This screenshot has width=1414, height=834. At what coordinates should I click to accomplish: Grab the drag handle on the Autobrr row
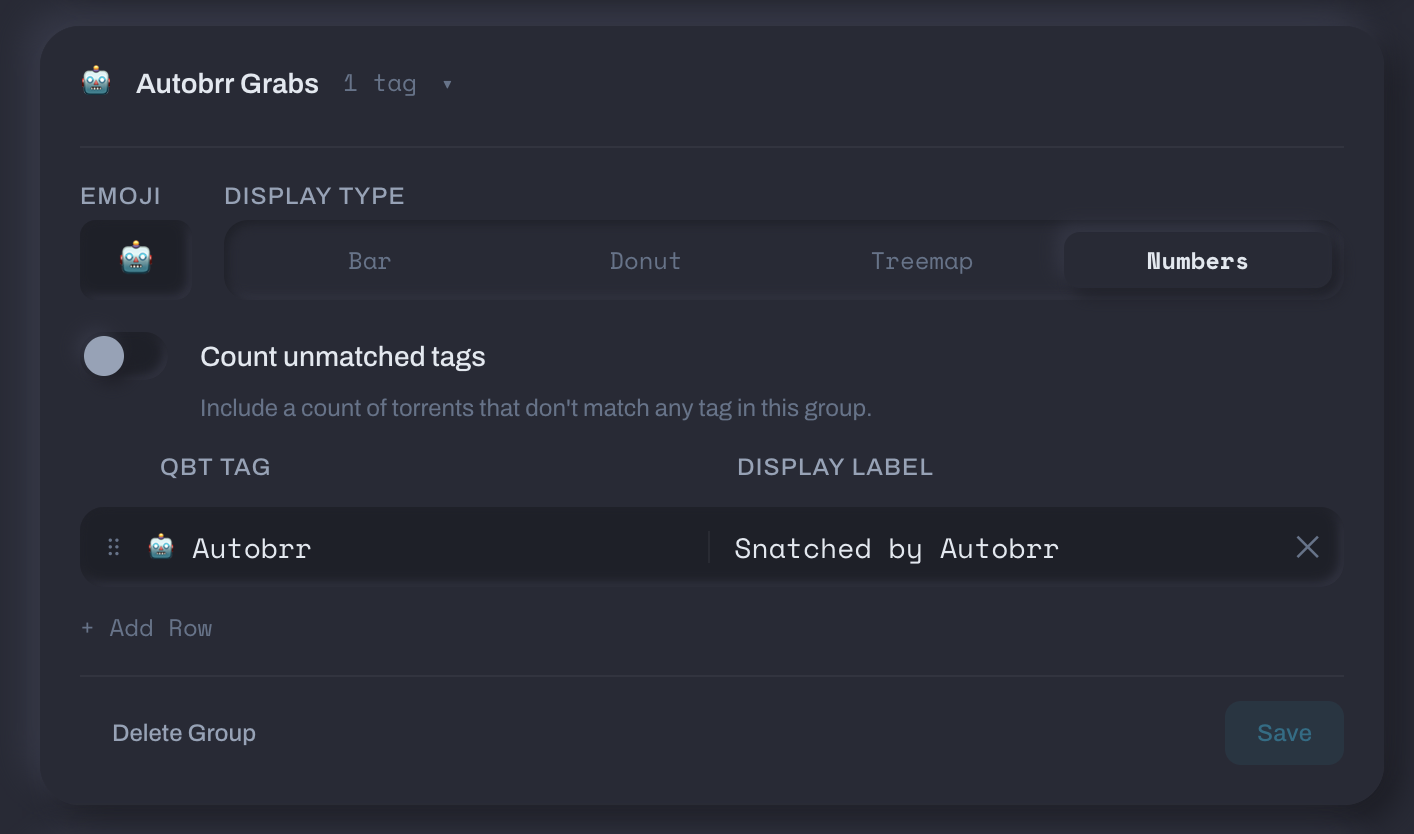pyautogui.click(x=113, y=547)
